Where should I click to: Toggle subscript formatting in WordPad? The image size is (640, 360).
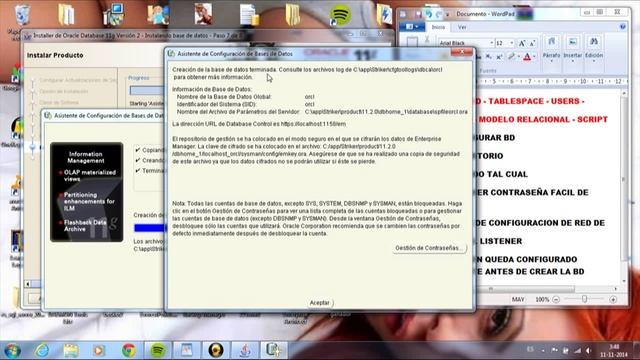tap(489, 57)
